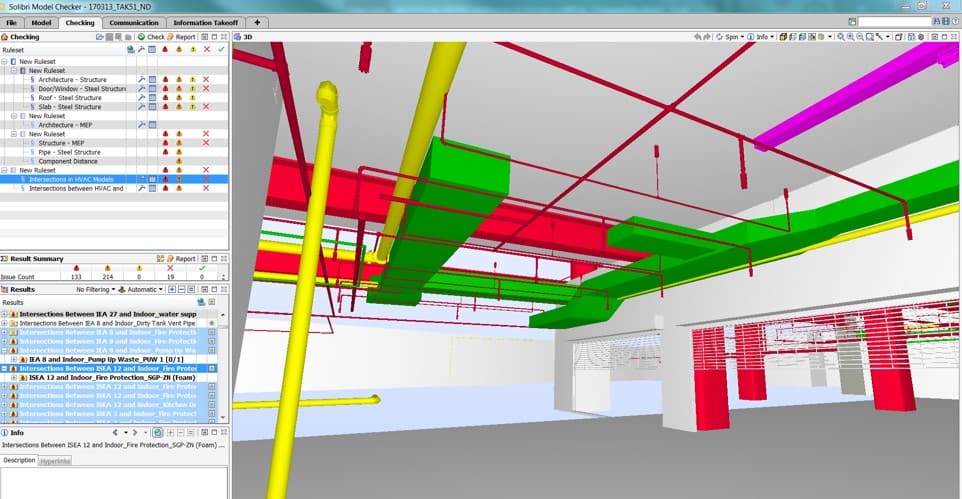Switch to the Model tab
The height and width of the screenshot is (499, 962).
pos(41,22)
